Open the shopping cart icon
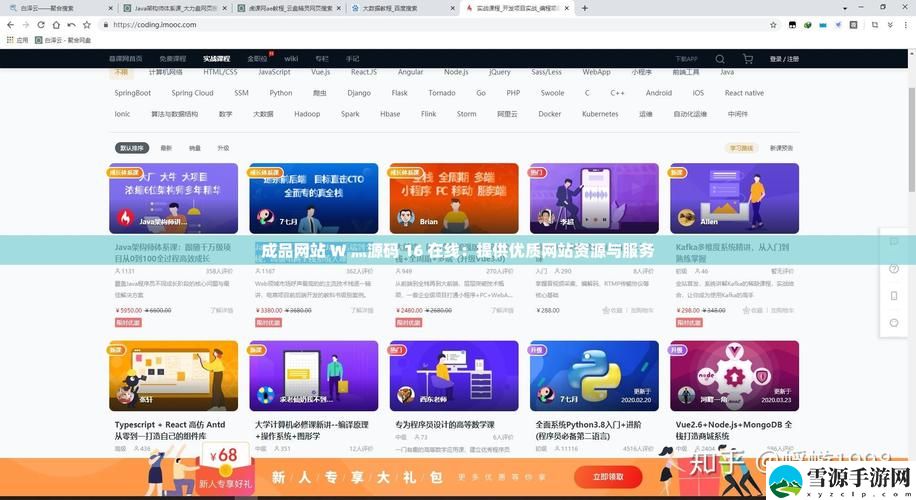Viewport: 916px width, 500px height. [747, 59]
